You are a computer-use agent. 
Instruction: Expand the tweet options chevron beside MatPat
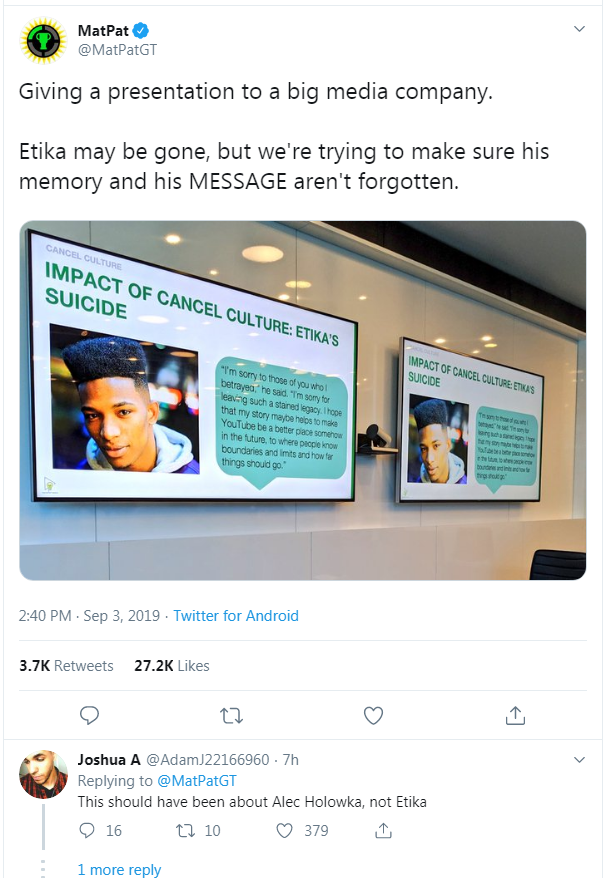[x=580, y=29]
